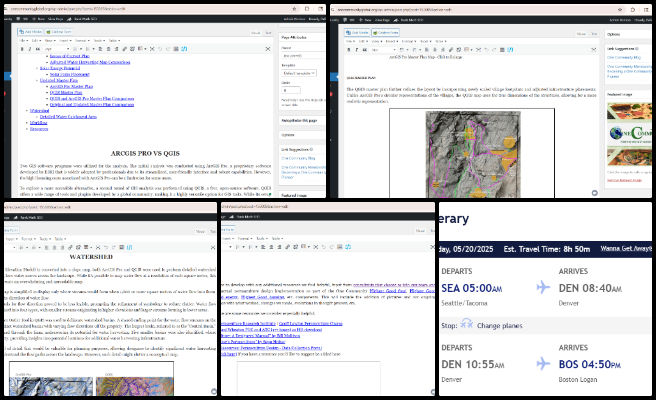Open Watershed link in the table of contents
Screen dimensions: 656x400
pyautogui.click(x=40, y=111)
